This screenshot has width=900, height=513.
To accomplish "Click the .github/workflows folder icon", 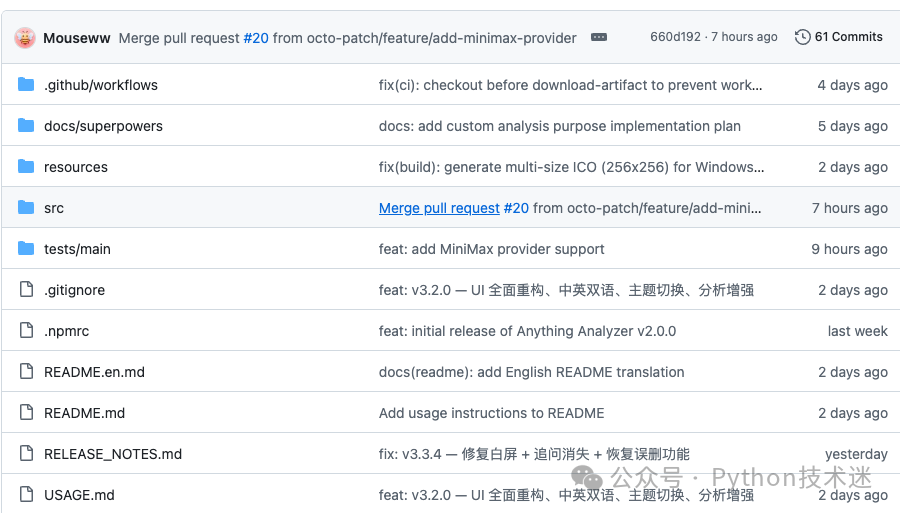I will [x=26, y=84].
